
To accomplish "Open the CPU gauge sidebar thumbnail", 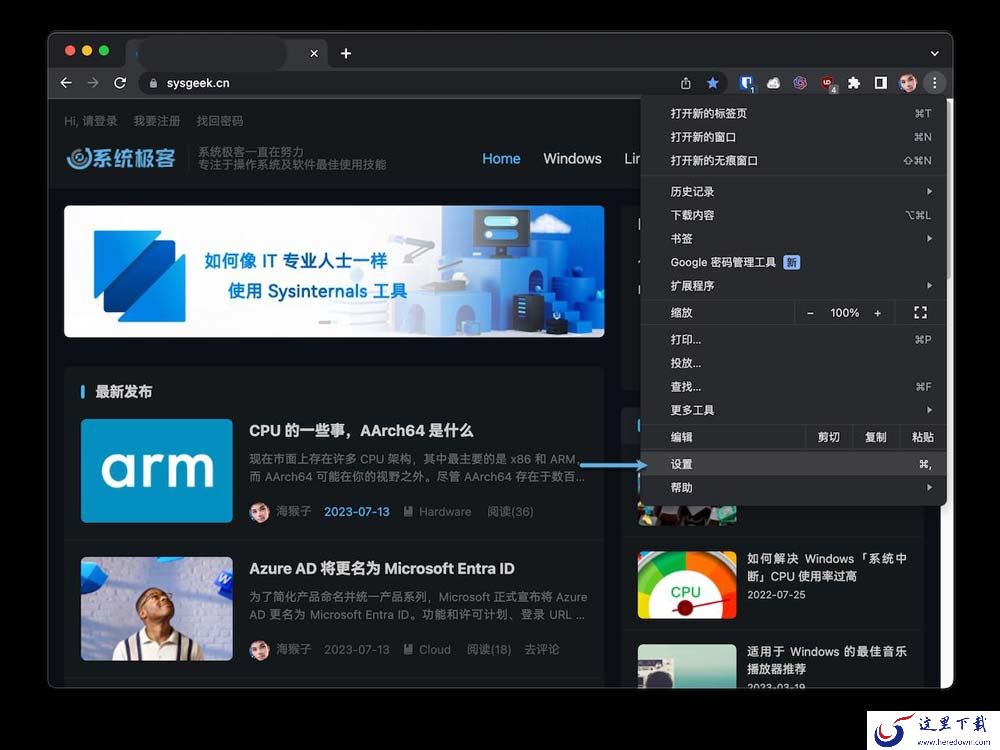I will click(x=687, y=585).
